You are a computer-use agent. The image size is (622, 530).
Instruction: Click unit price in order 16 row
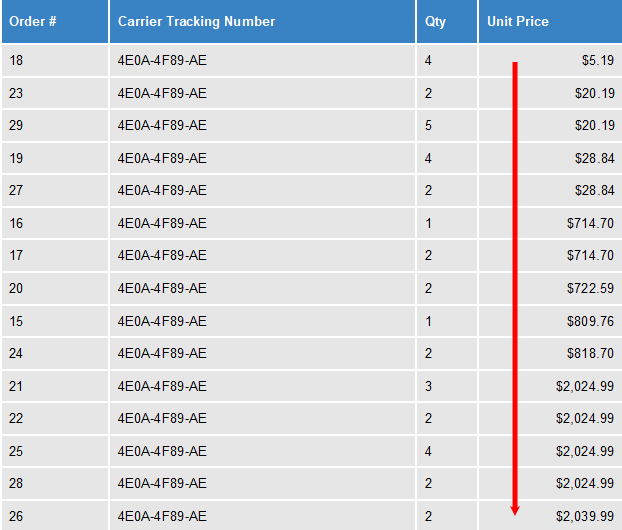tap(591, 223)
